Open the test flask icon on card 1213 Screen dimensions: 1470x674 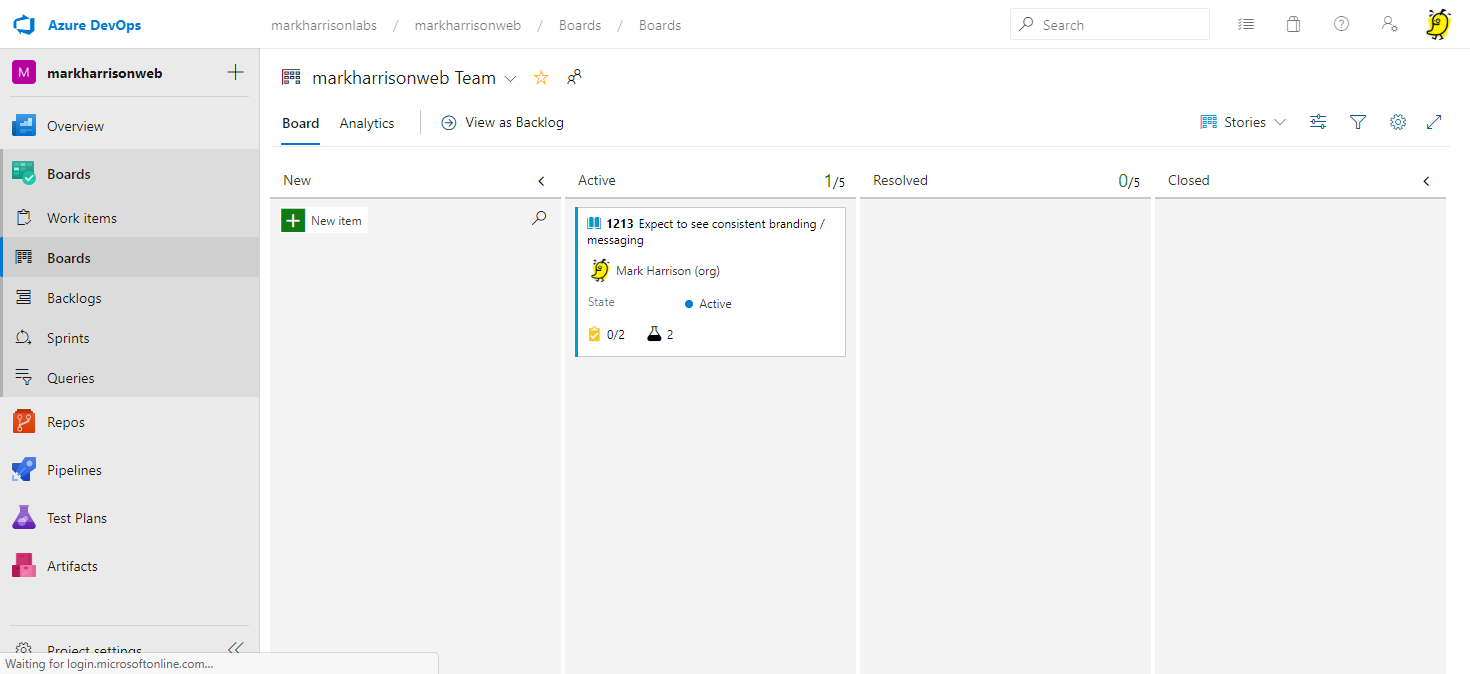655,334
